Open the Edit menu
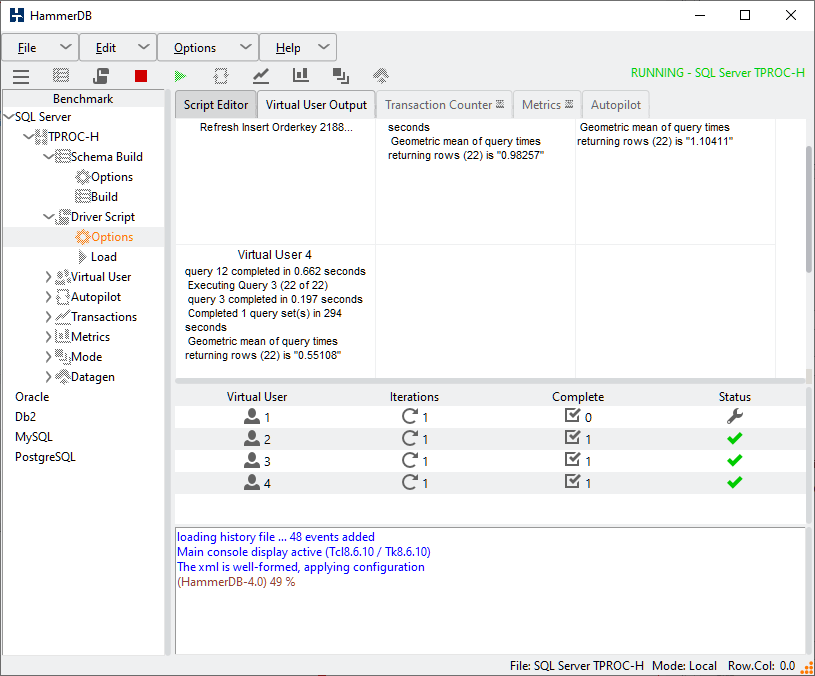 pyautogui.click(x=119, y=48)
